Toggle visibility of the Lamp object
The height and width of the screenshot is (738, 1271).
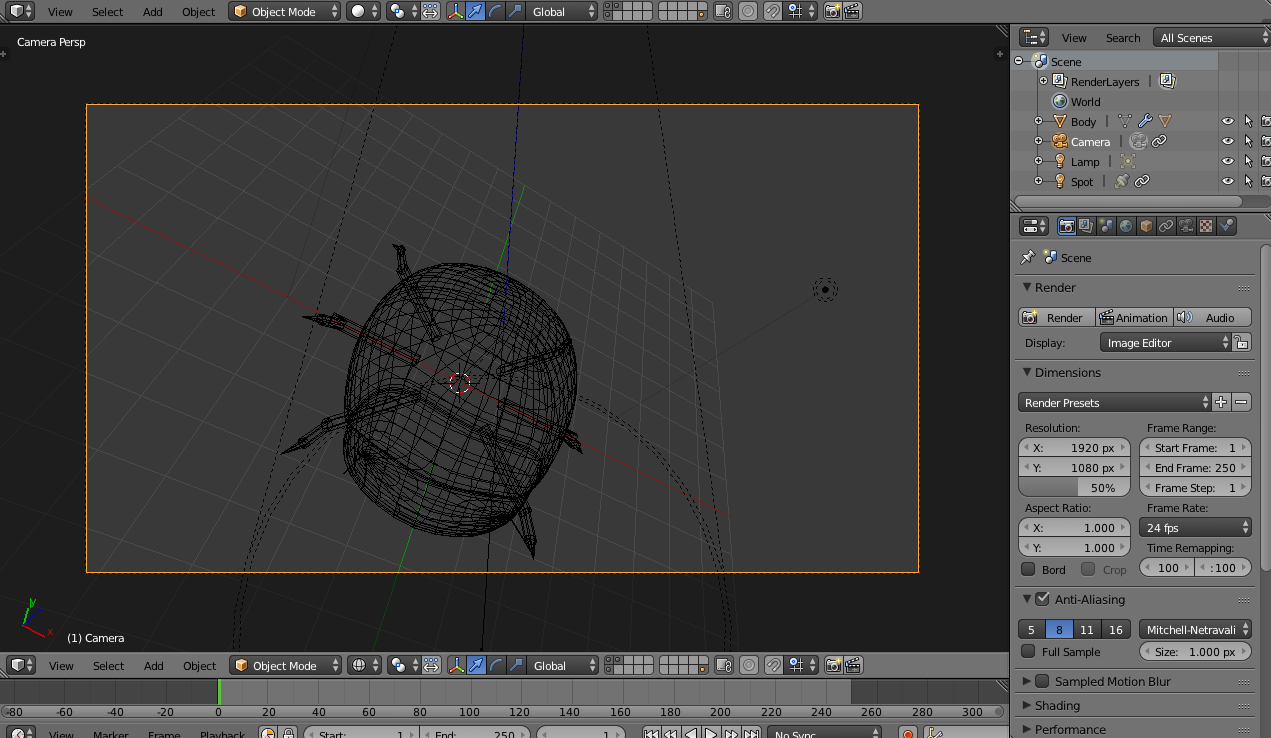pos(1227,161)
